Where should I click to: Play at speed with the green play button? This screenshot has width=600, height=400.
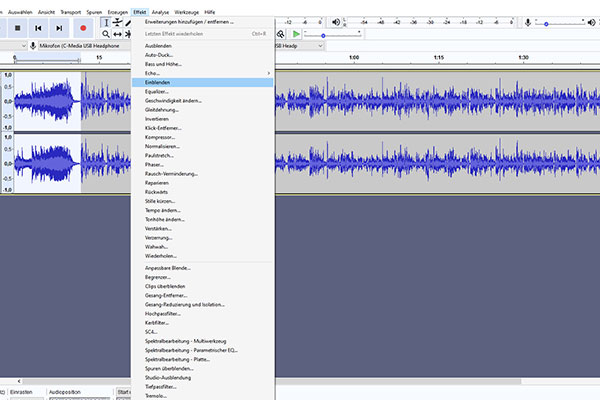pyautogui.click(x=296, y=34)
